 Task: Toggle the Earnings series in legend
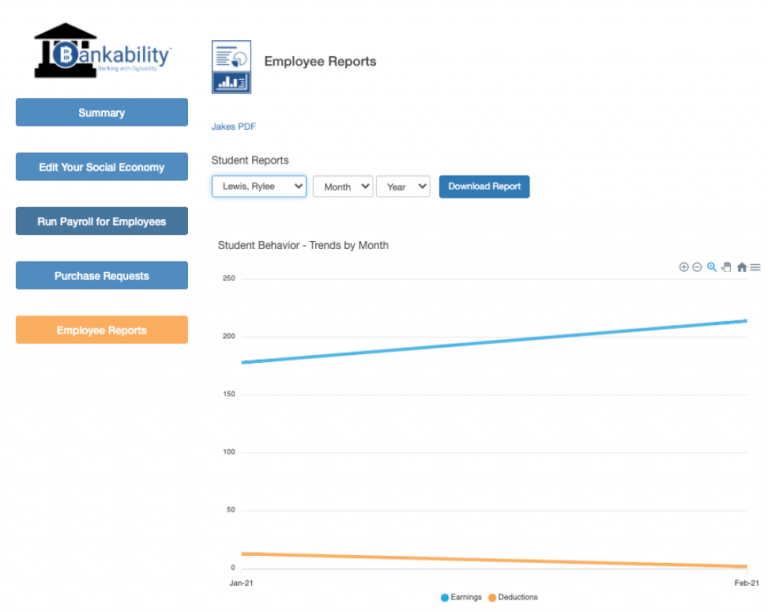(461, 597)
